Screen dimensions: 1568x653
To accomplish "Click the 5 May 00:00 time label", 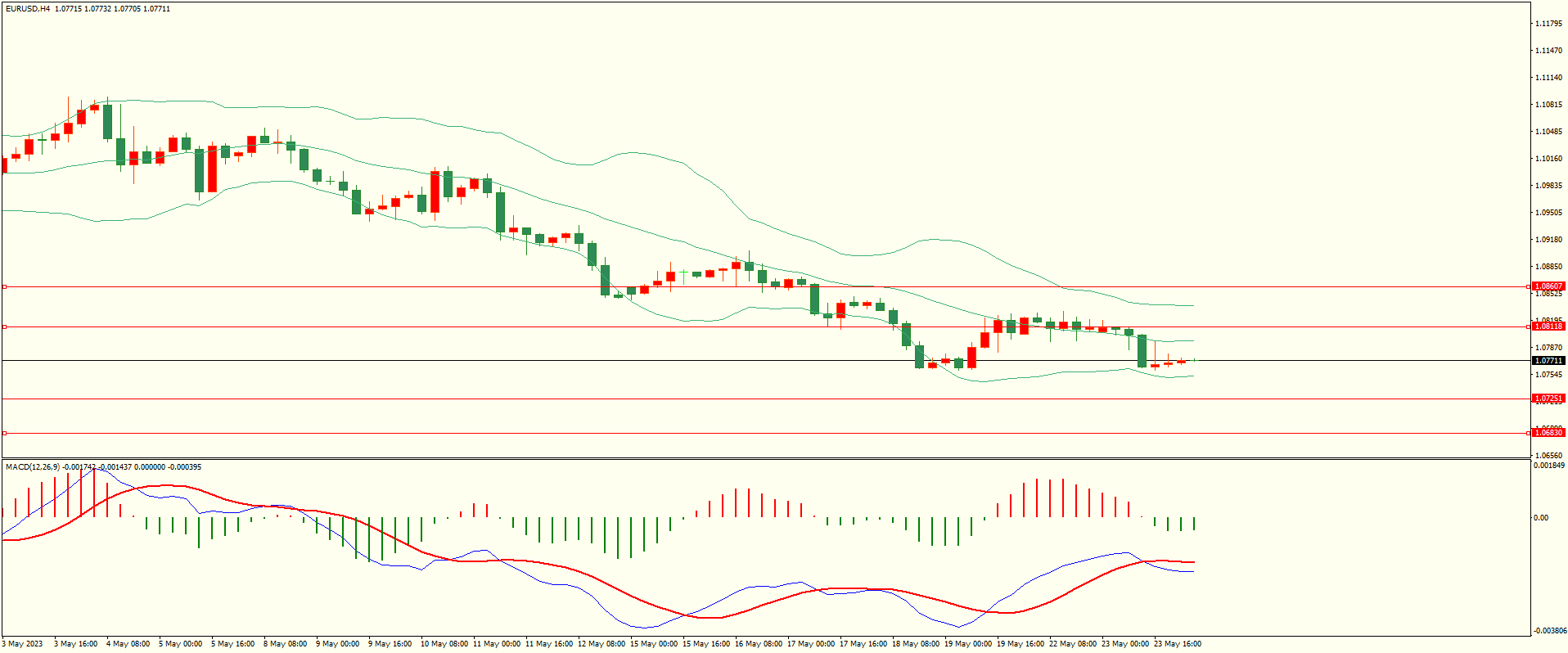I will (181, 643).
